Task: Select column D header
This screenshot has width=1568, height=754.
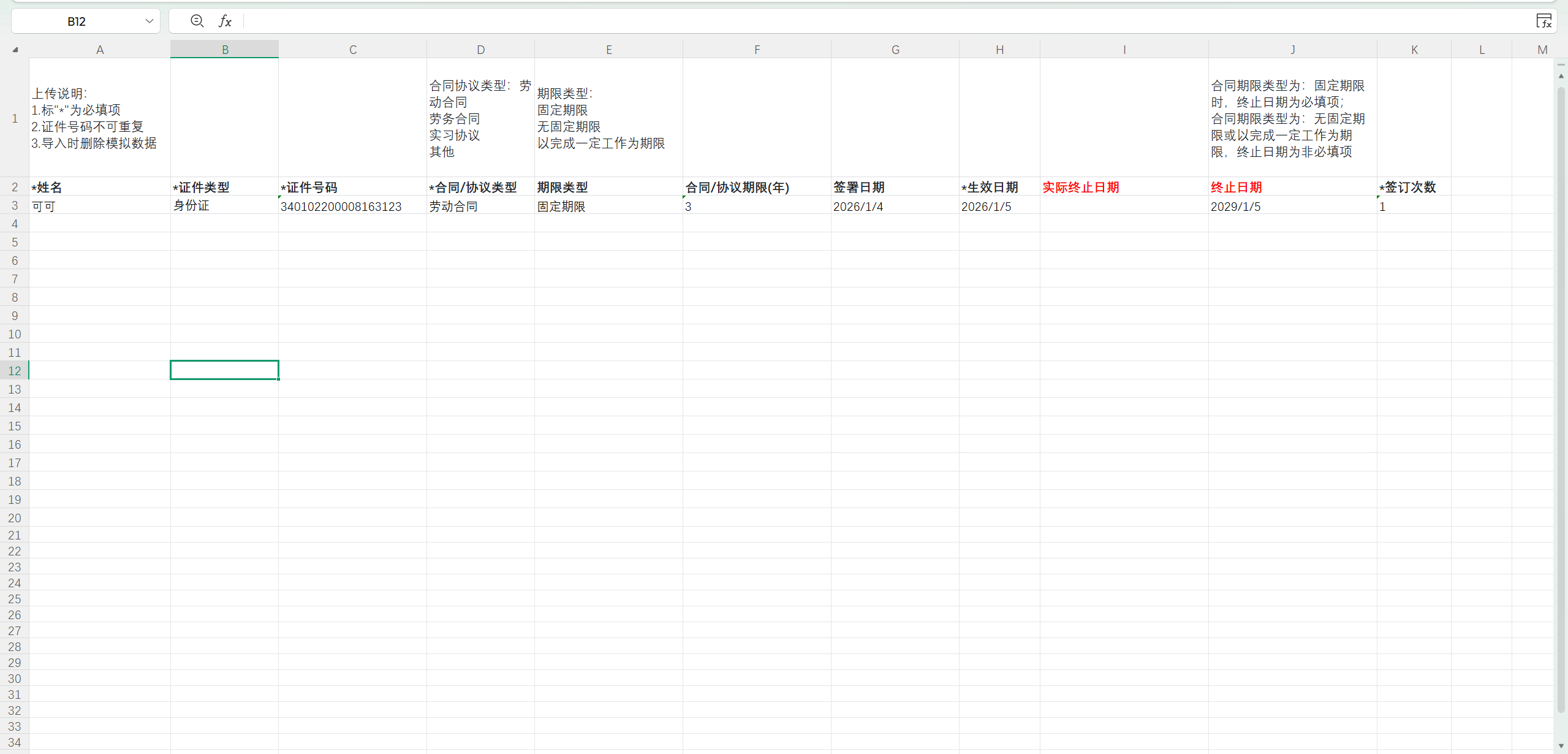Action: 480,50
